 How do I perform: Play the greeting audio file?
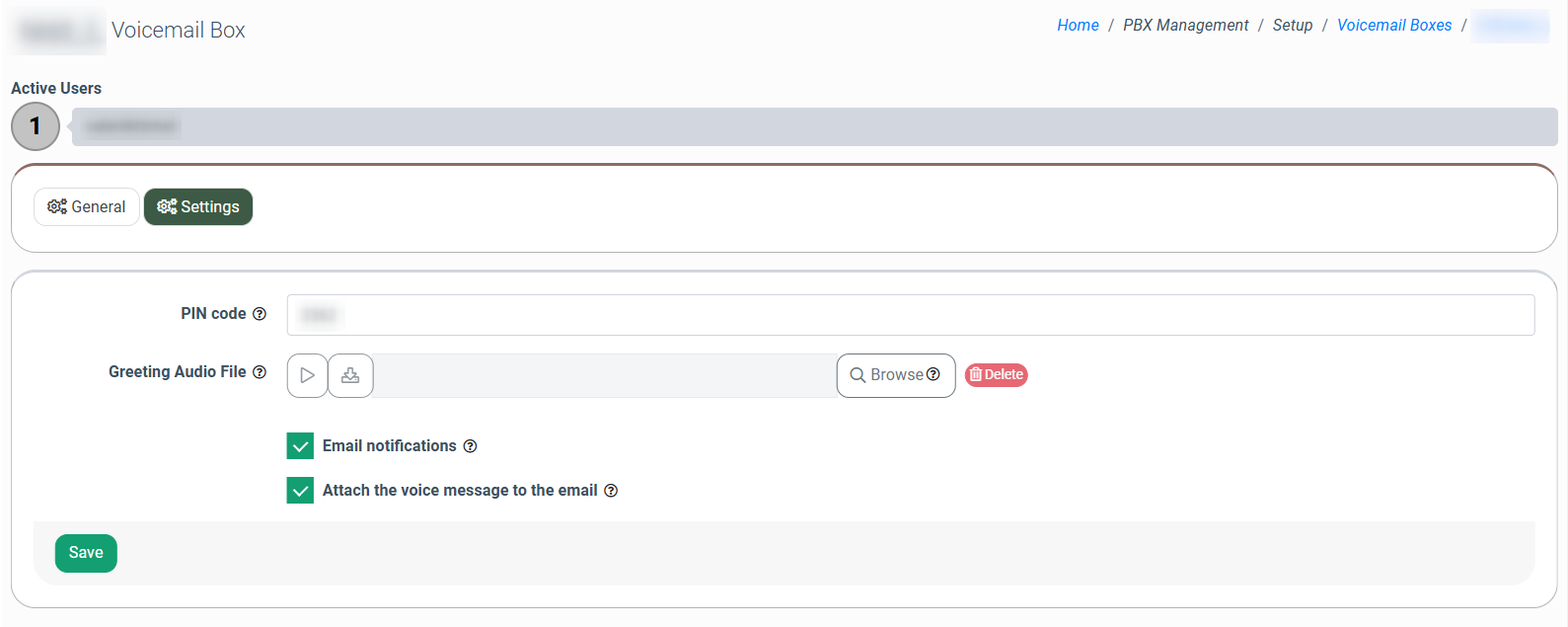point(307,375)
